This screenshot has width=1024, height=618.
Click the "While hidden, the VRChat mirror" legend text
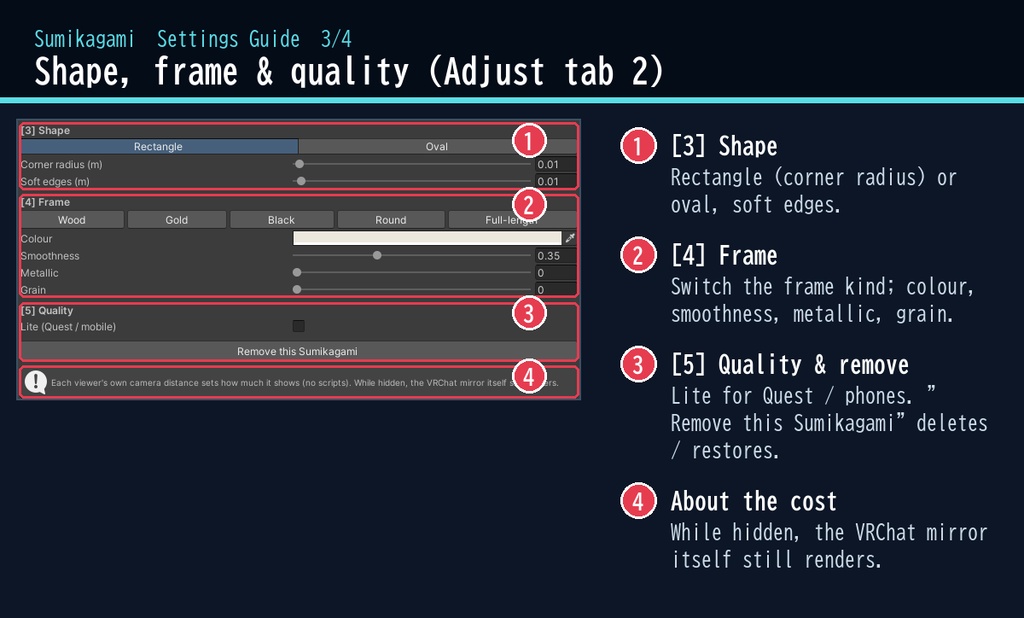coord(829,546)
